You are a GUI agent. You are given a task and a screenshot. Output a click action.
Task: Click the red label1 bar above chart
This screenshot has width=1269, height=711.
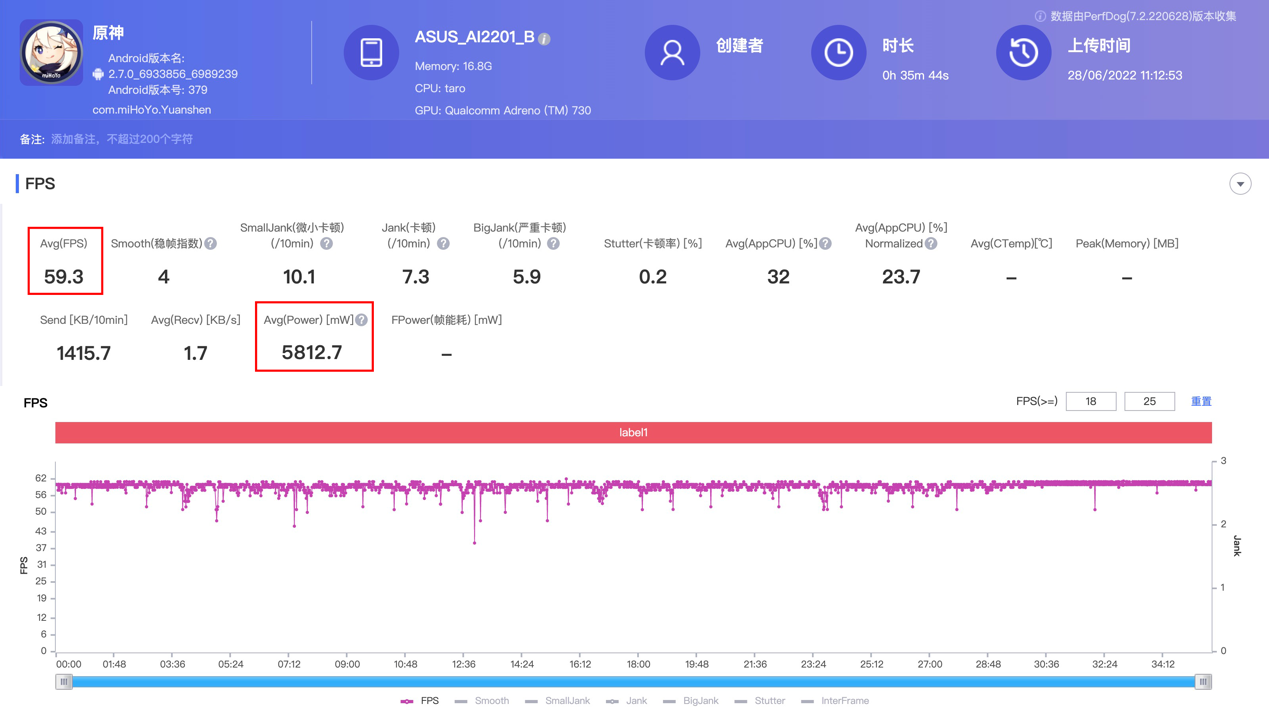(x=633, y=433)
